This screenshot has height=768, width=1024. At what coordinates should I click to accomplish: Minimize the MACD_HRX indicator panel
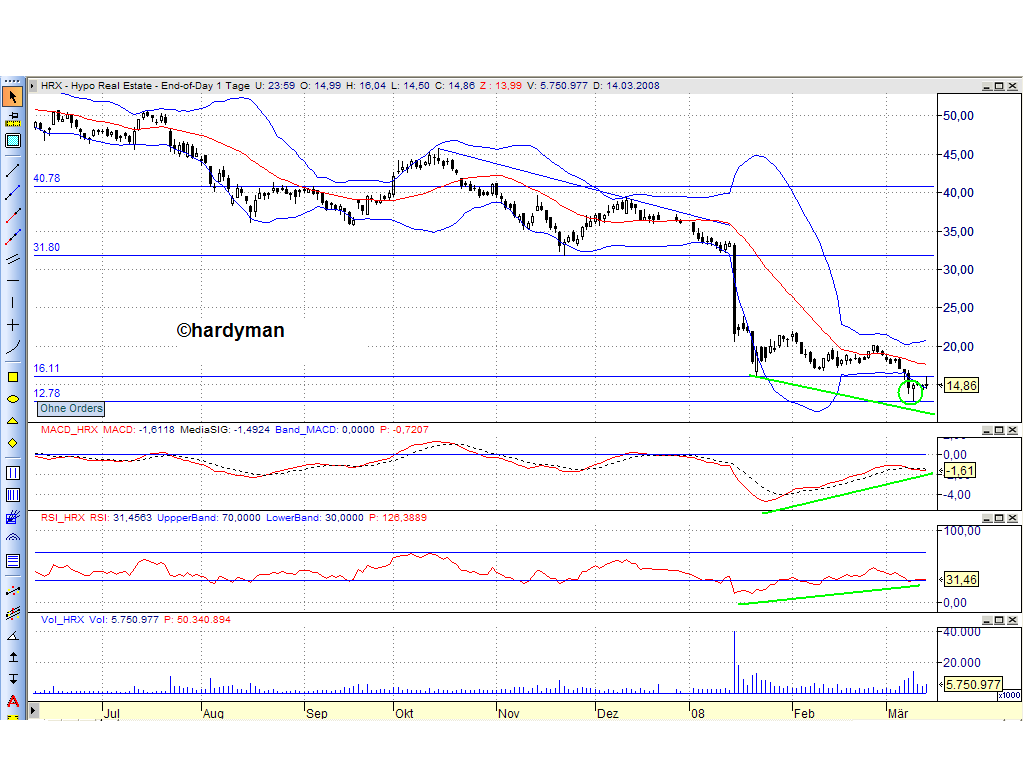click(x=989, y=430)
